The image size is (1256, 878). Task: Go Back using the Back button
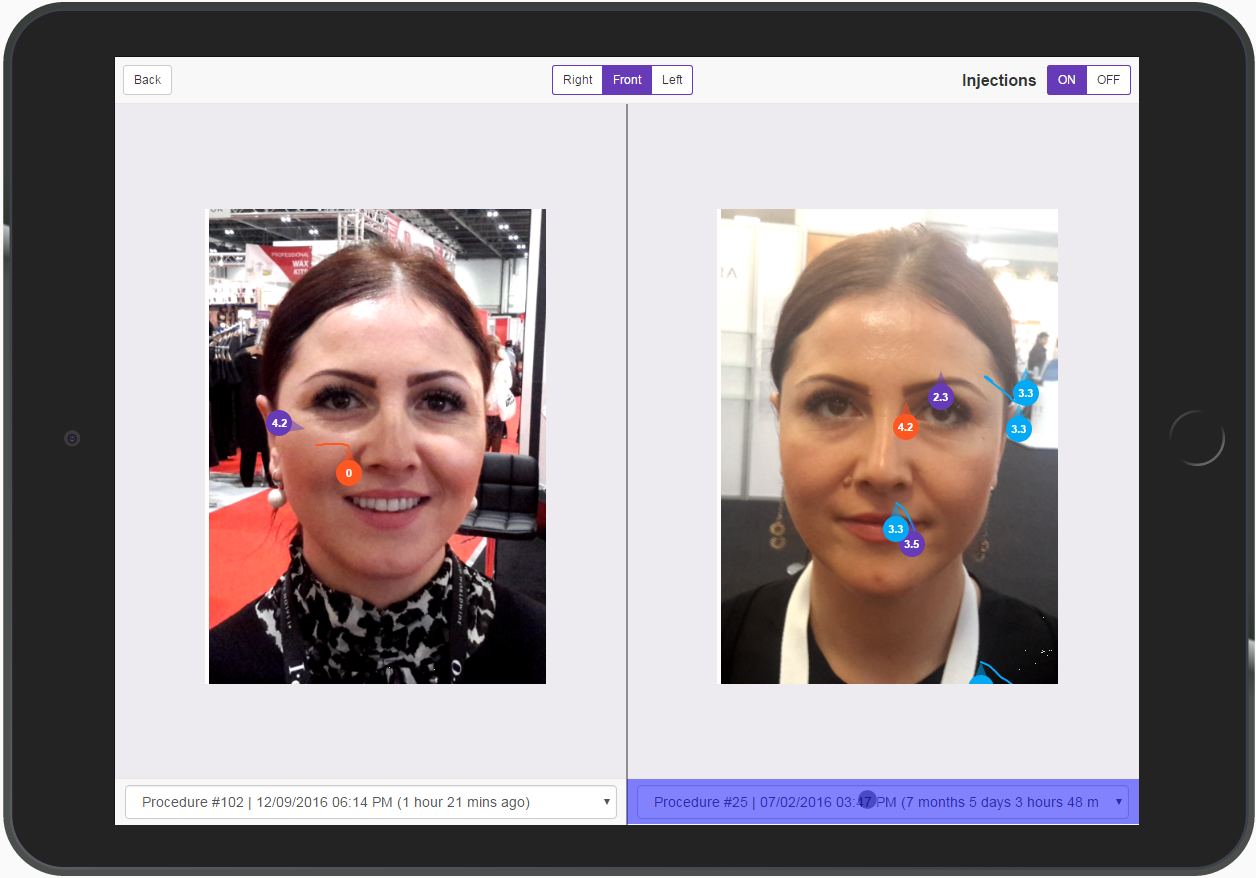tap(147, 80)
